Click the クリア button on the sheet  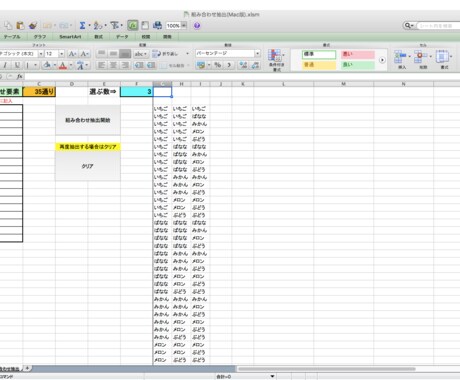click(x=88, y=166)
